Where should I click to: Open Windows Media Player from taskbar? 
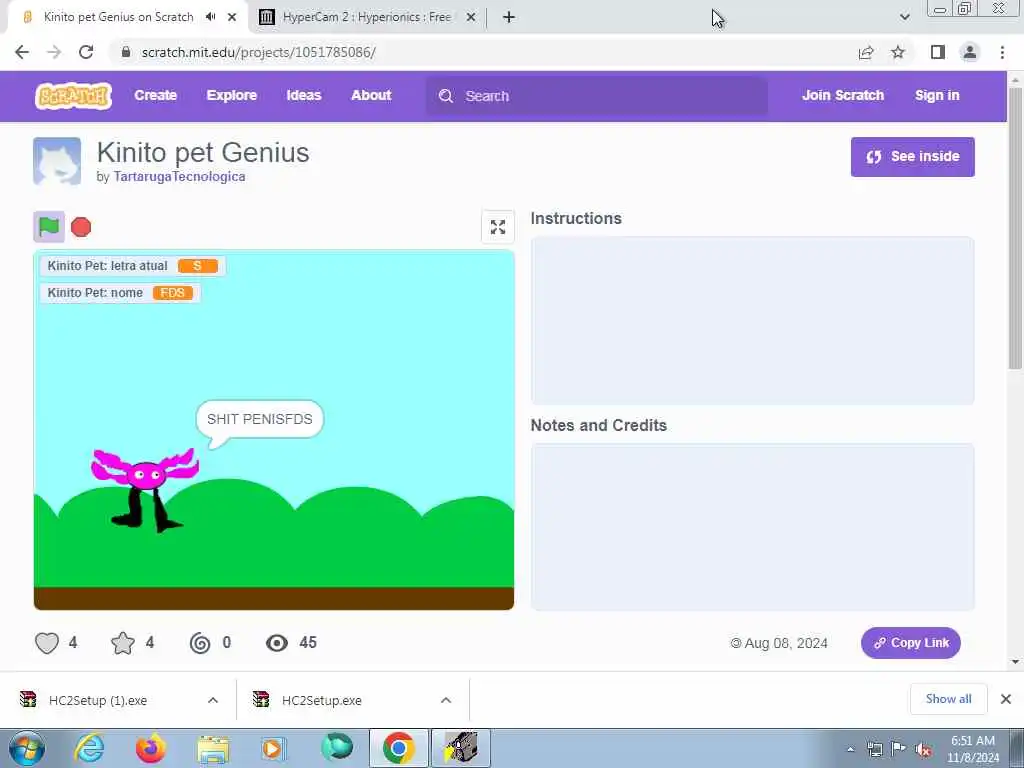272,748
